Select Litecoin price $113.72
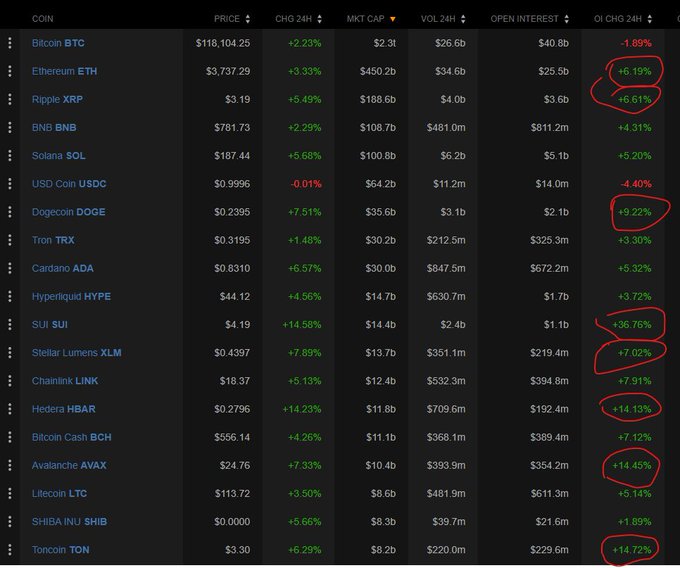The width and height of the screenshot is (680, 568). point(232,493)
